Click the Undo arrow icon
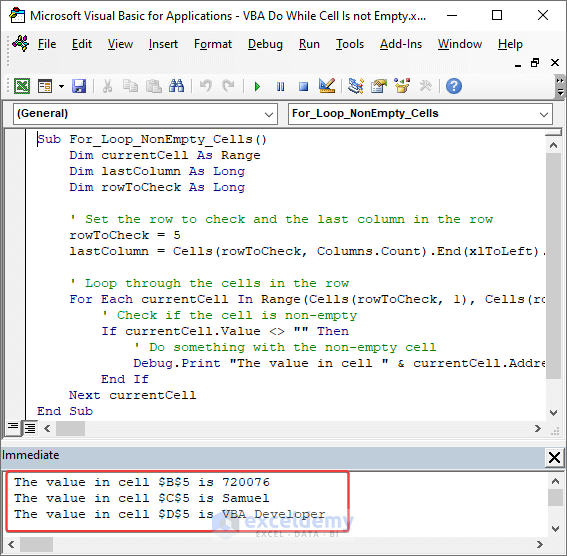Image resolution: width=567 pixels, height=556 pixels. [205, 86]
